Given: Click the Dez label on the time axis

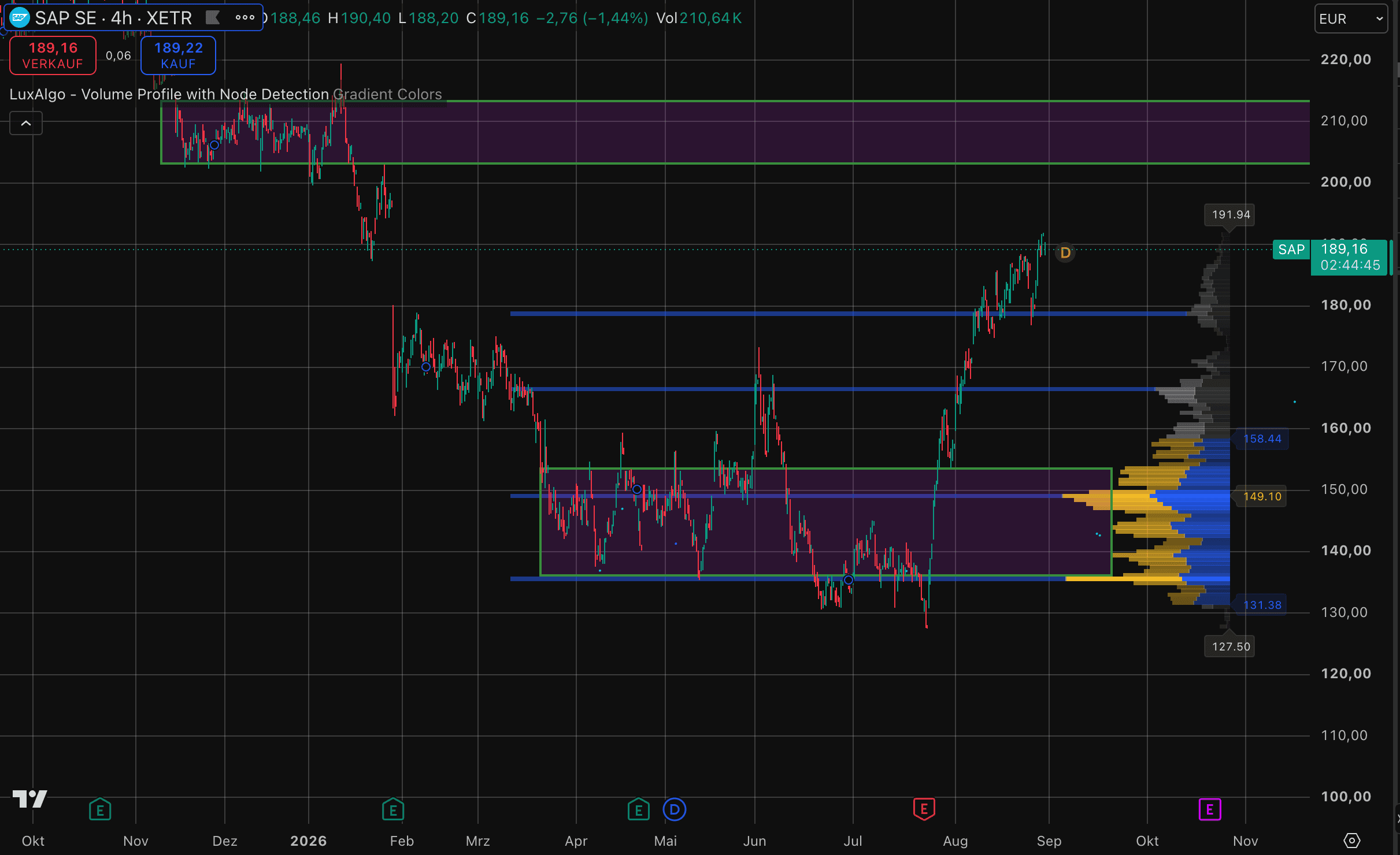Looking at the screenshot, I should point(225,841).
